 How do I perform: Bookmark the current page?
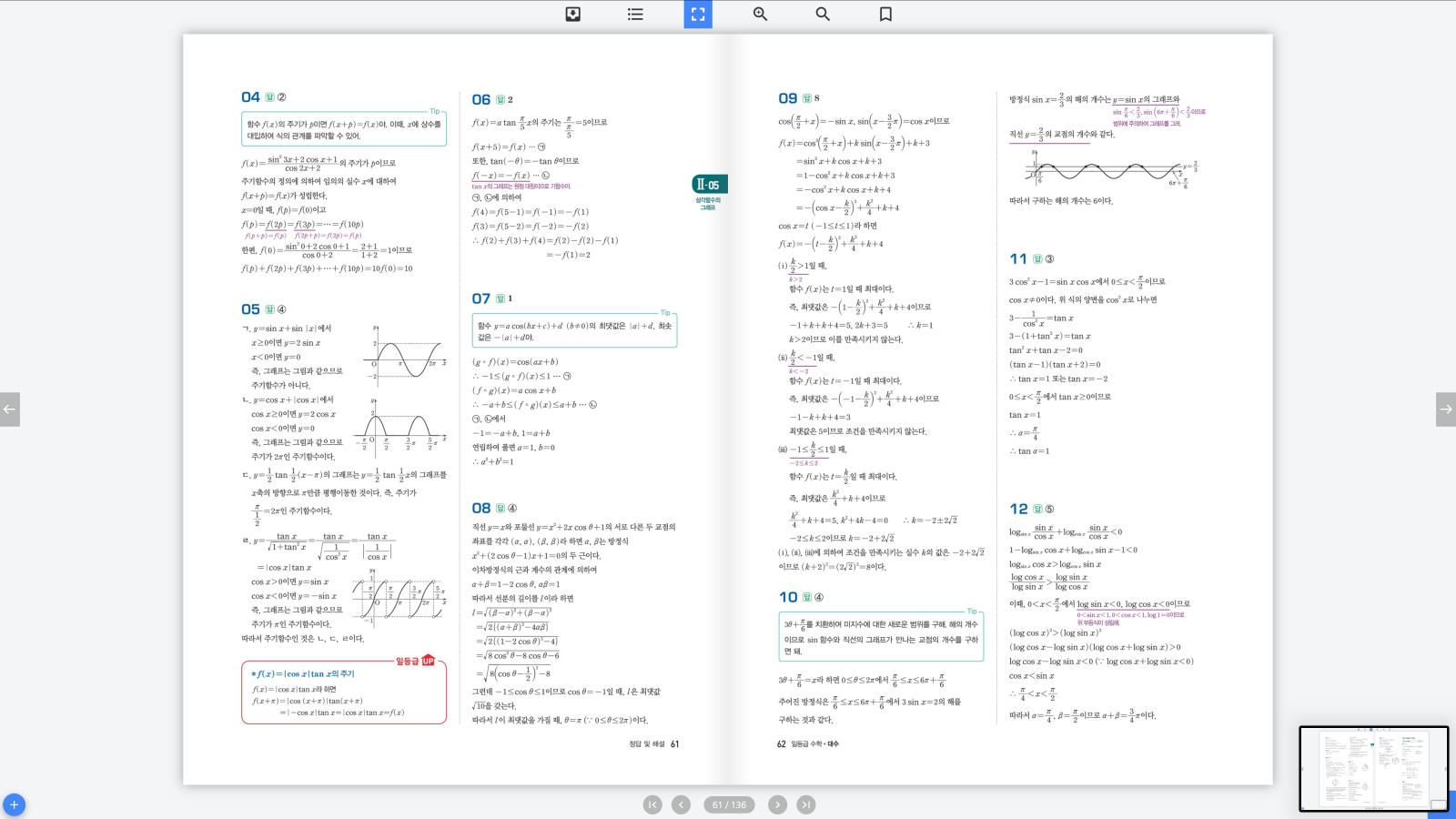[x=885, y=14]
